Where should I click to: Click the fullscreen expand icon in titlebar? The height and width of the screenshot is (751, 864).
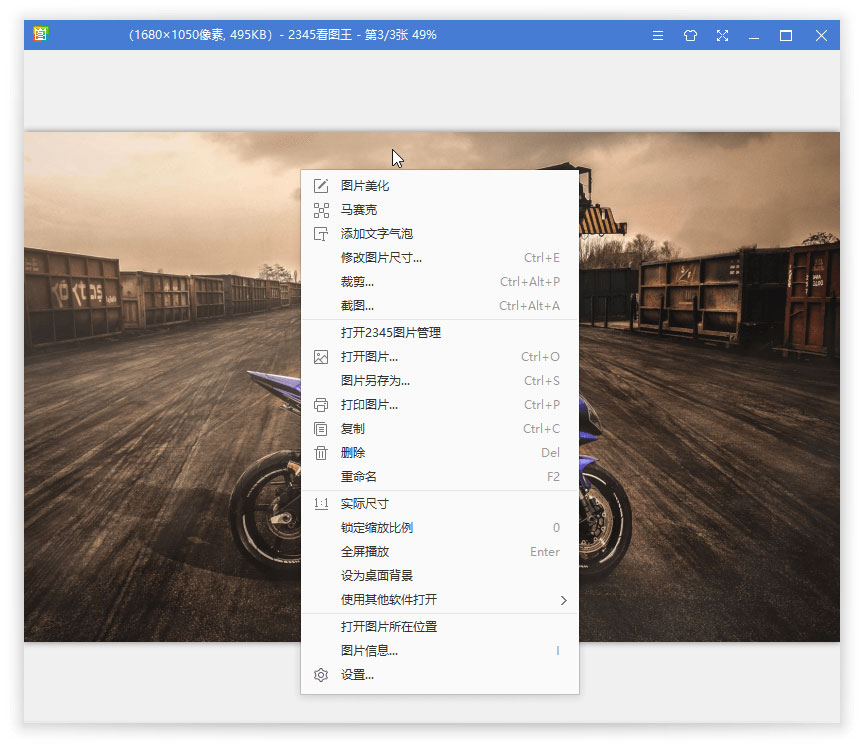(x=722, y=35)
